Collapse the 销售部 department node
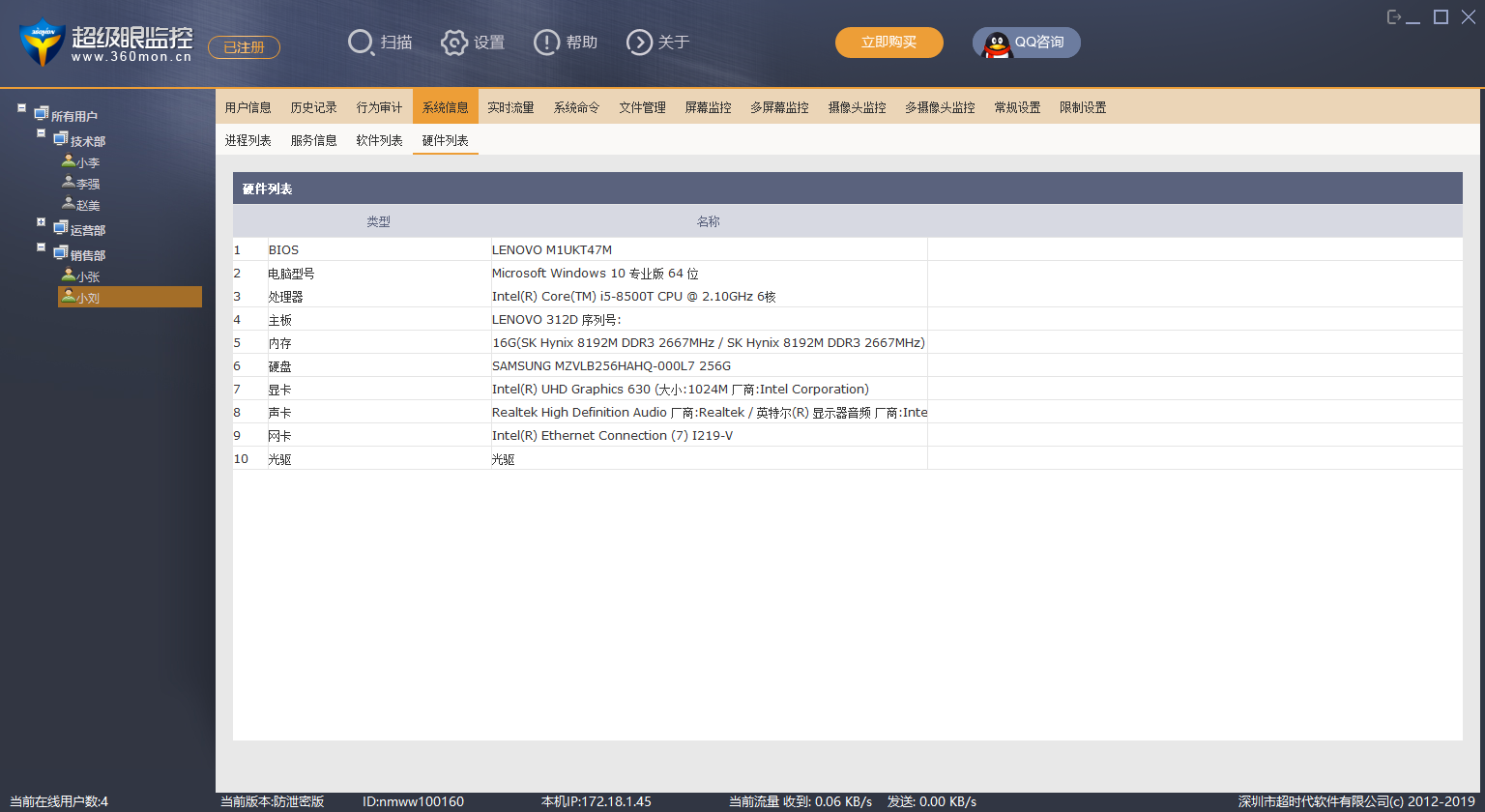Screen dimensions: 1485x812 point(42,247)
